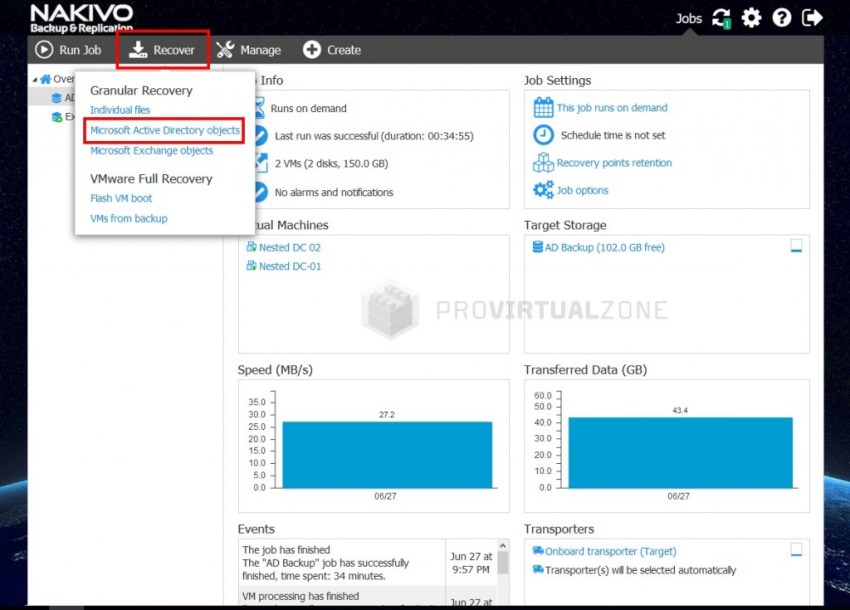This screenshot has width=850, height=610.
Task: Open settings gear icon in header
Action: click(751, 18)
